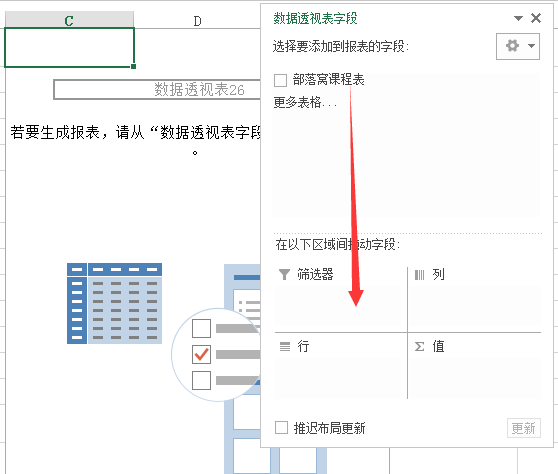
Task: Open the task pane options arrow
Action: point(518,19)
